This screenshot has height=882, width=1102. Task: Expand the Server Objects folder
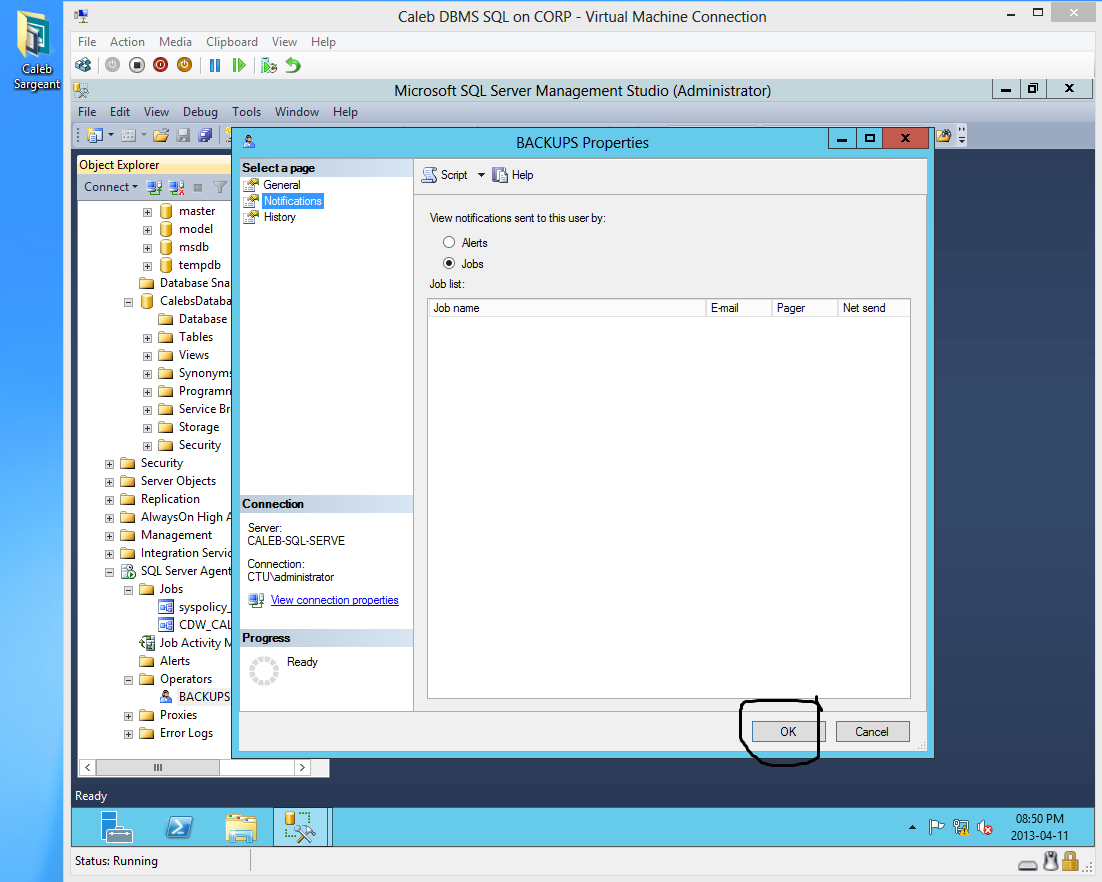click(110, 482)
